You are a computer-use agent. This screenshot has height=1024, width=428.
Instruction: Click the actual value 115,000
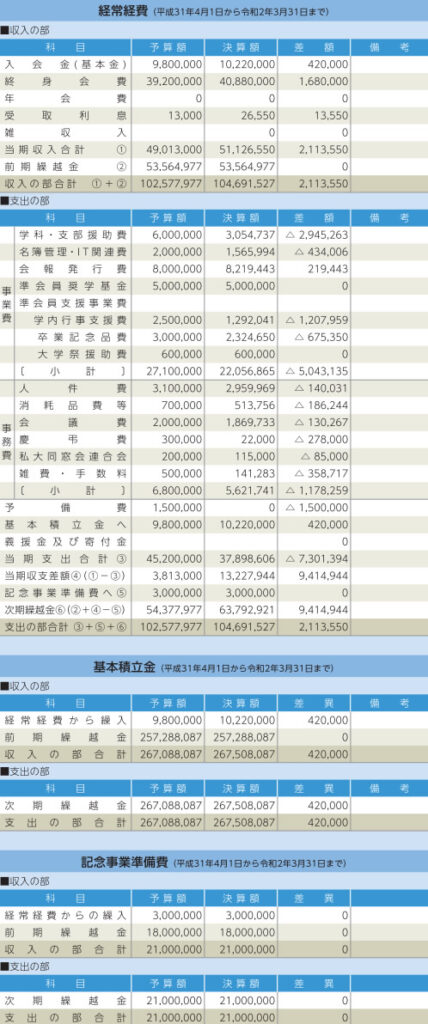(255, 456)
